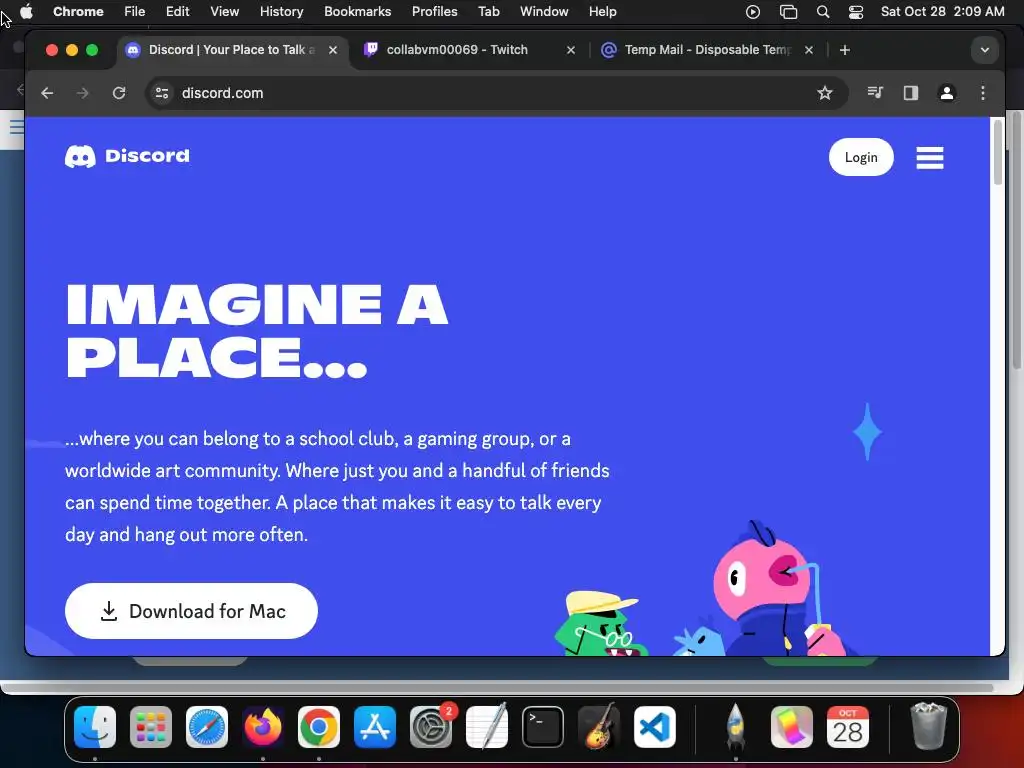
Task: Open Chrome three-dot menu
Action: tap(982, 93)
